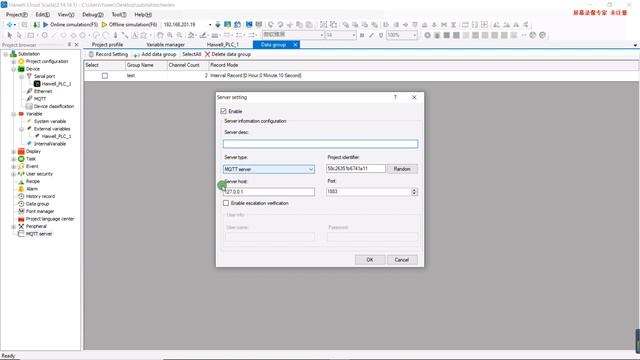The height and width of the screenshot is (360, 640).
Task: Close the Data group tab
Action: pyautogui.click(x=295, y=44)
